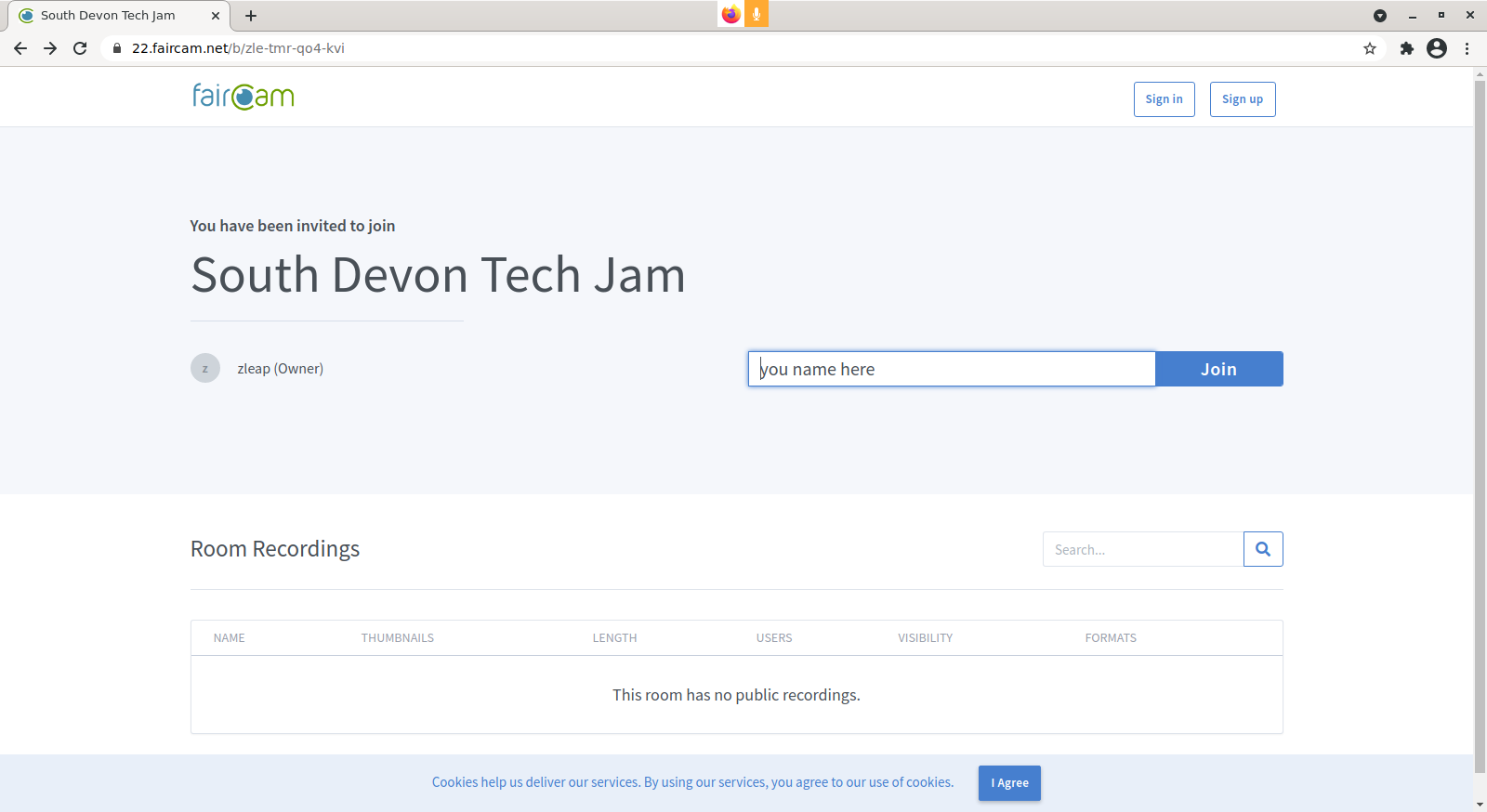
Task: Click the Join button
Action: [x=1218, y=369]
